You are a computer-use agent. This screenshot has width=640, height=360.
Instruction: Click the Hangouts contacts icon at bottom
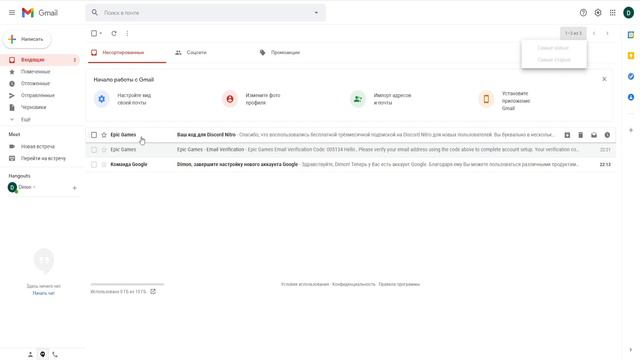pyautogui.click(x=30, y=355)
